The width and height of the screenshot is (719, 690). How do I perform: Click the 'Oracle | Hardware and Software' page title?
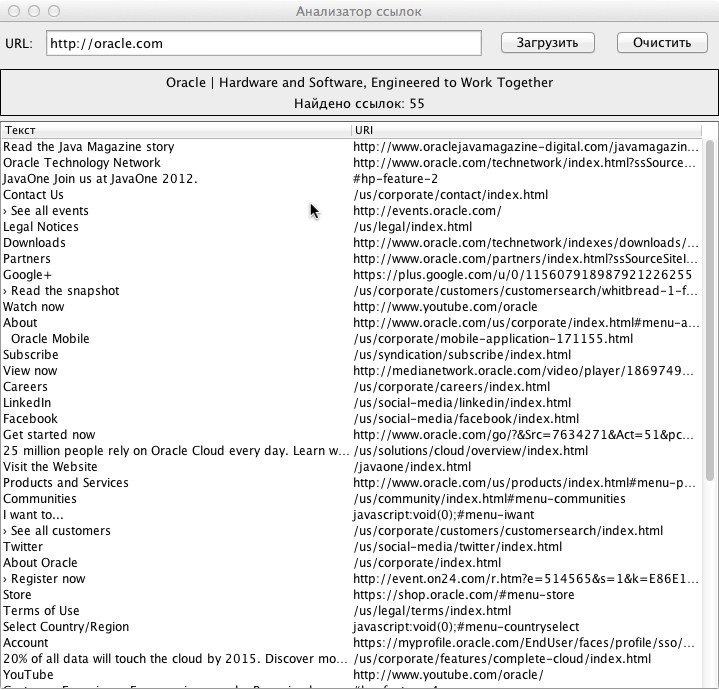click(360, 83)
